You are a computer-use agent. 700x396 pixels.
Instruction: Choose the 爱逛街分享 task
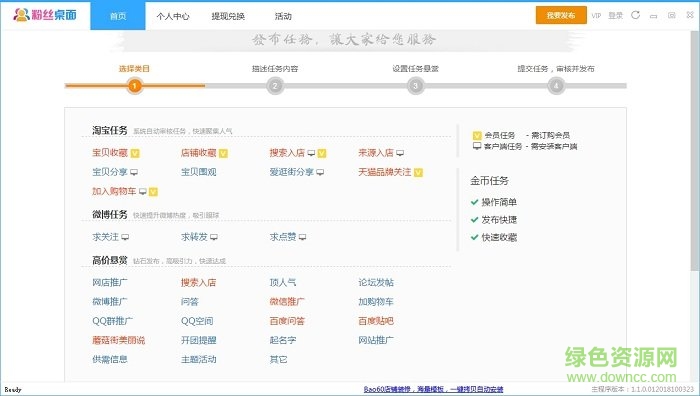[292, 172]
